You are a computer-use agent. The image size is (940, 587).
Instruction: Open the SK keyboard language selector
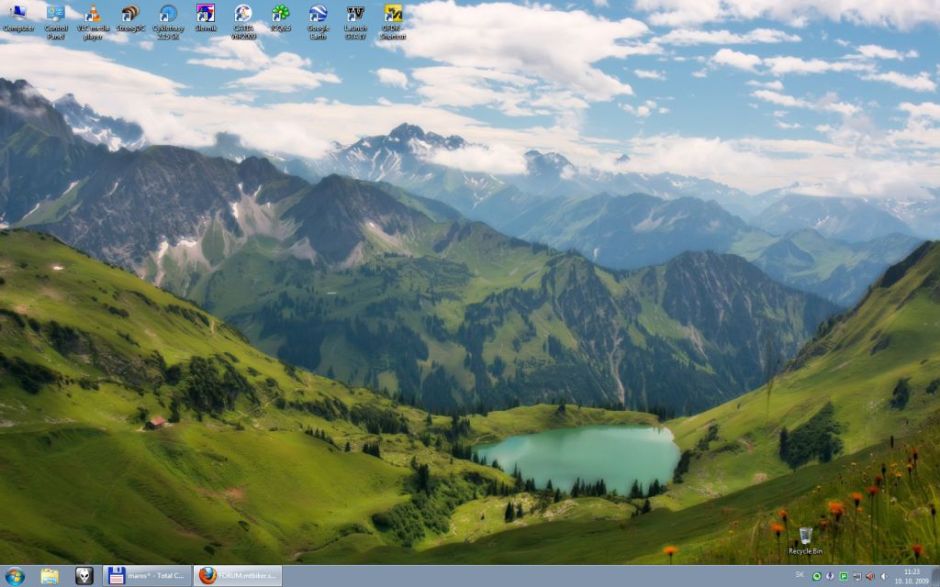[799, 575]
